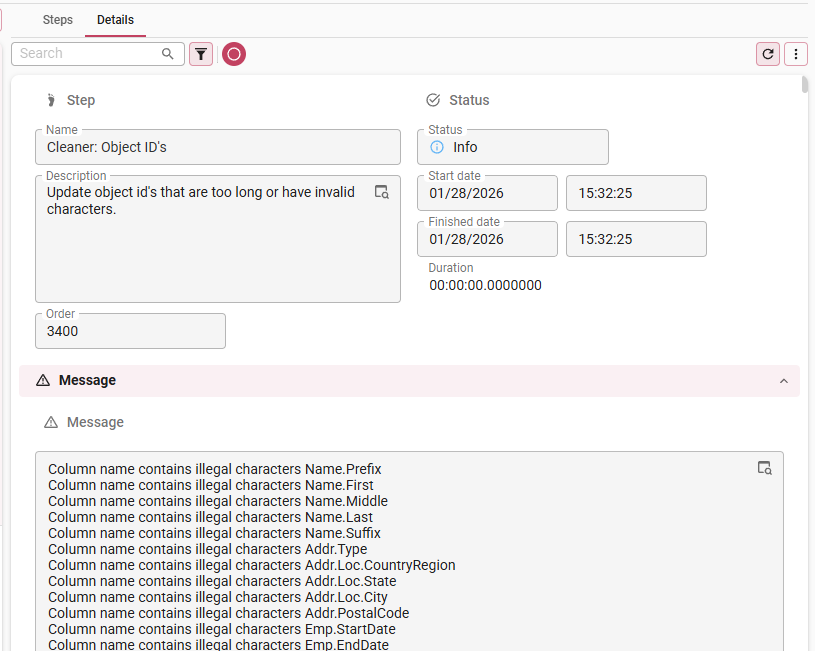Click the Start time field 15:32:25
The height and width of the screenshot is (651, 815).
pos(636,193)
